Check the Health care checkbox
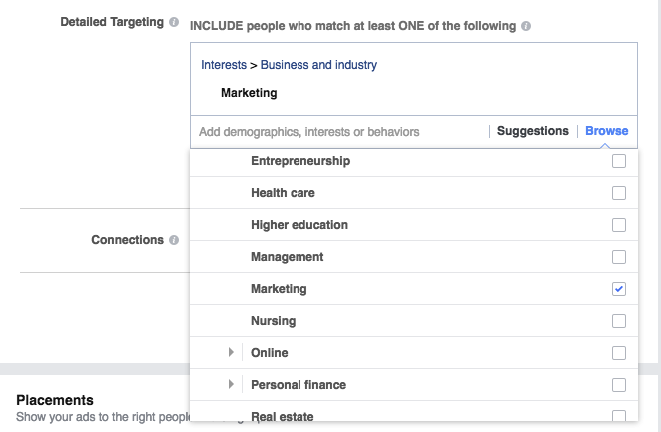The width and height of the screenshot is (661, 432). click(618, 193)
